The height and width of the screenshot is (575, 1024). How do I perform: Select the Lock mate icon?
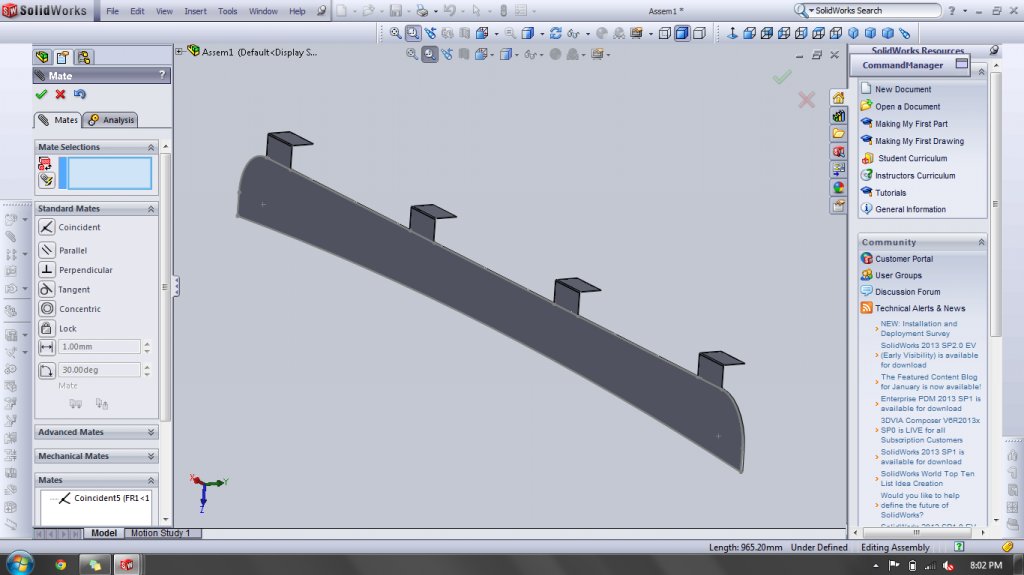coord(46,328)
